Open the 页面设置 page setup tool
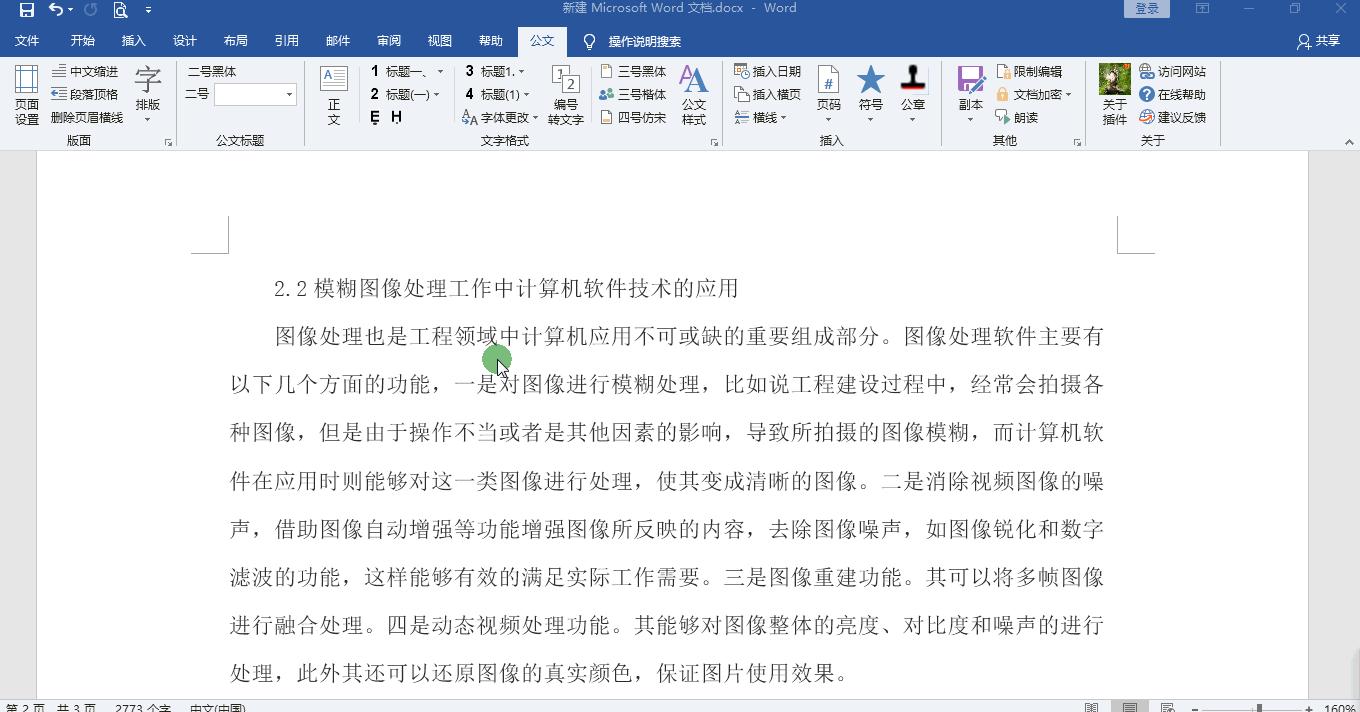 [26, 95]
